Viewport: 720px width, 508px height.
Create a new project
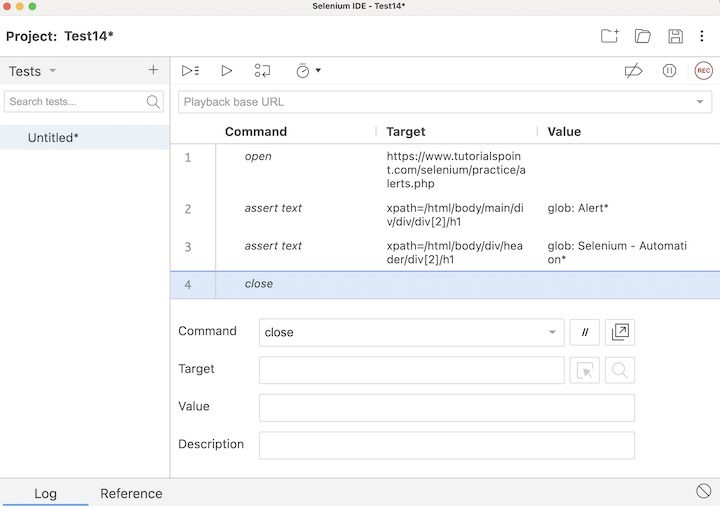point(609,37)
